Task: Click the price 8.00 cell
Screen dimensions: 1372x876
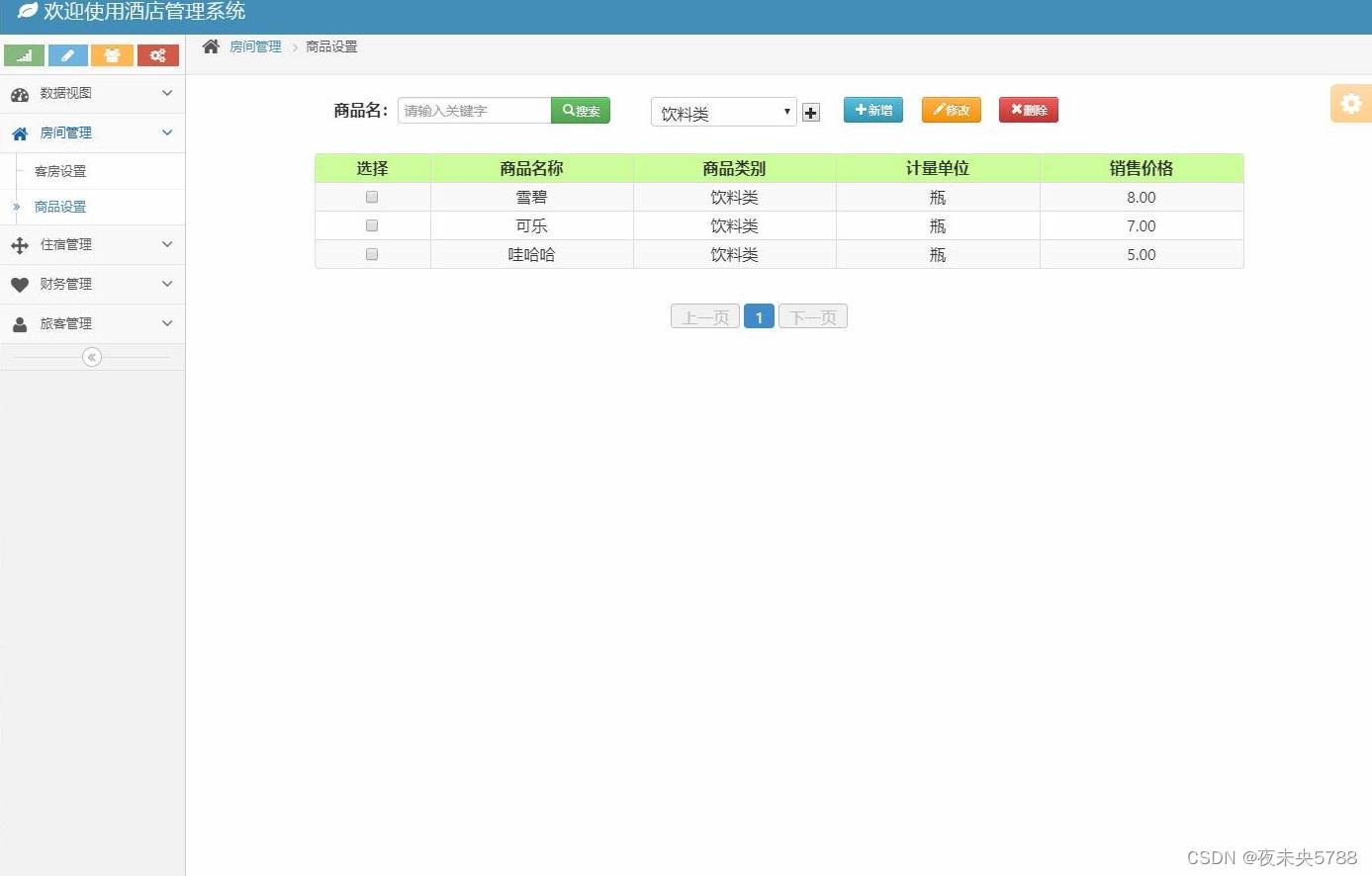Action: pyautogui.click(x=1142, y=197)
